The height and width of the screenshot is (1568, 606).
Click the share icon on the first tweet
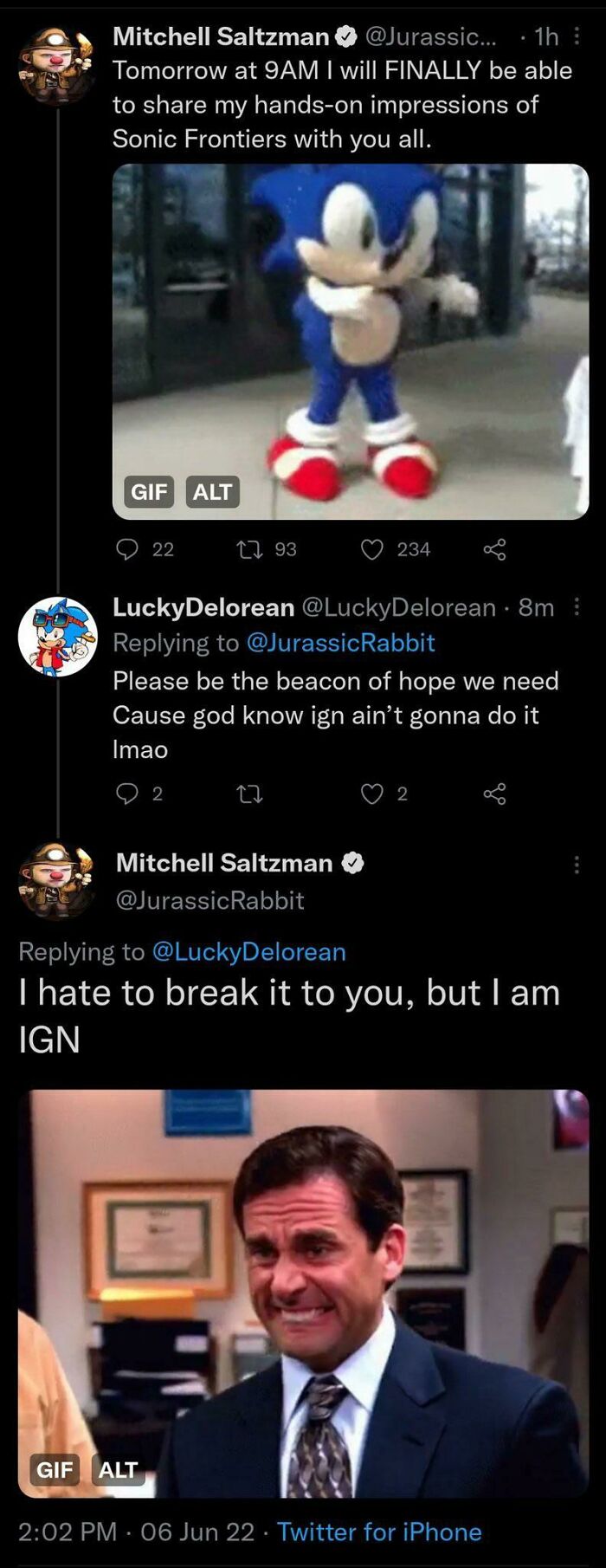point(496,548)
